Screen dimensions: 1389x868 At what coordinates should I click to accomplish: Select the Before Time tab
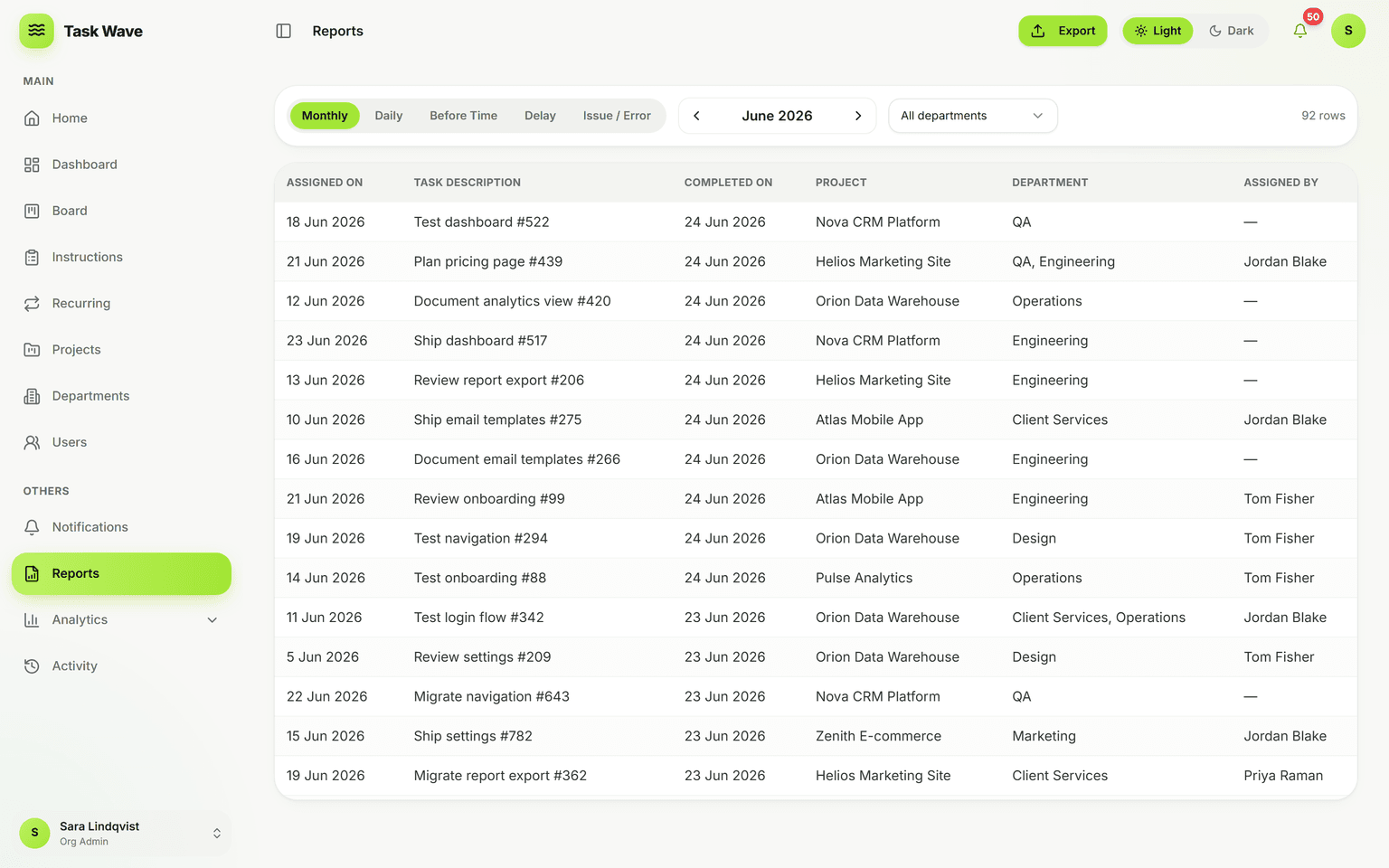[x=464, y=116]
